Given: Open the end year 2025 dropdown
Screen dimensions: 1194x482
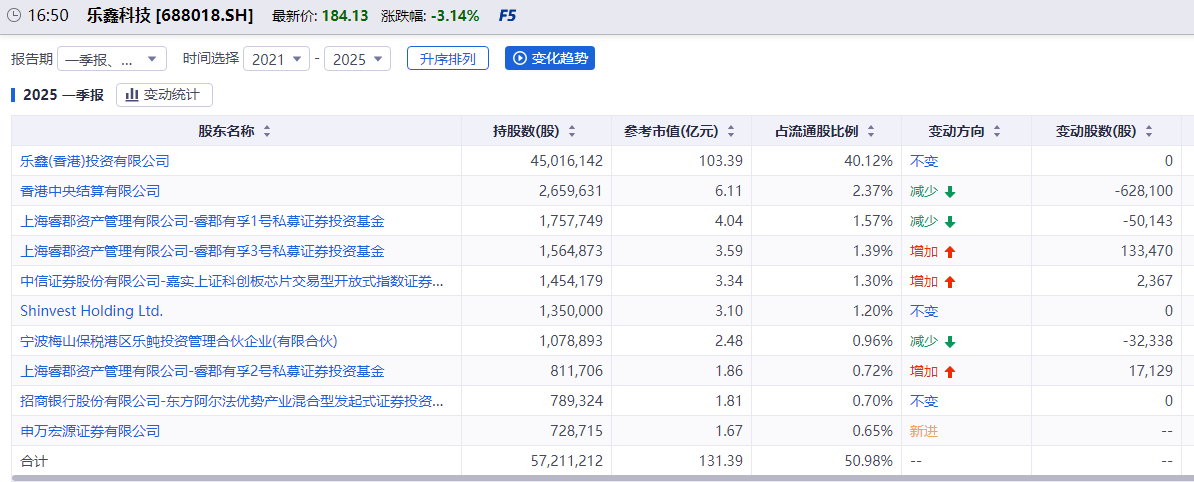Looking at the screenshot, I should point(357,59).
